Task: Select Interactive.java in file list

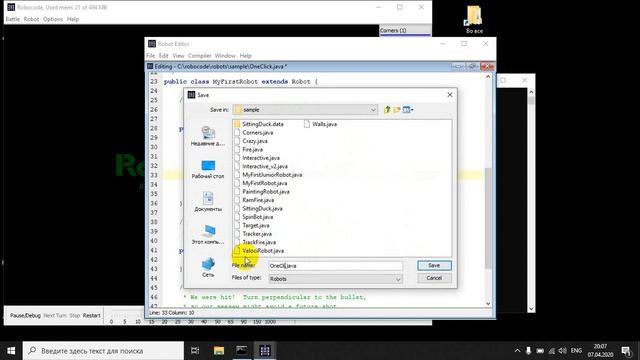Action: click(257, 158)
